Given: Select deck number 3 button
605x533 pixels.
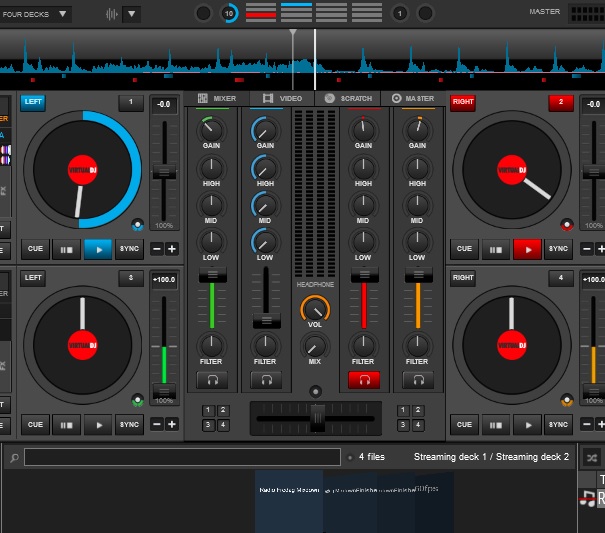Looking at the screenshot, I should (131, 278).
